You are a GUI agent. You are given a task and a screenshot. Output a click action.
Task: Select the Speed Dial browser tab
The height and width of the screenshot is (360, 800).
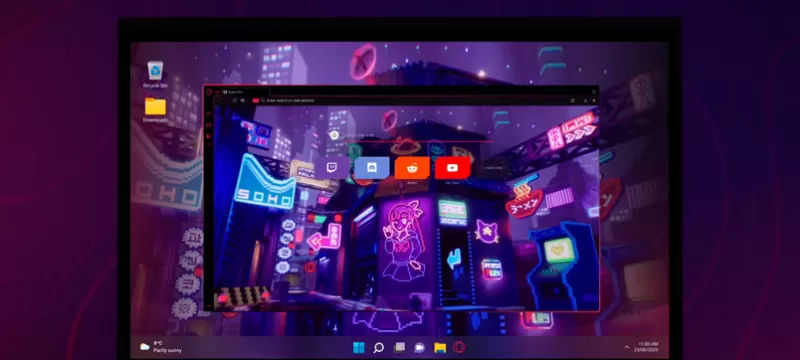(245, 92)
